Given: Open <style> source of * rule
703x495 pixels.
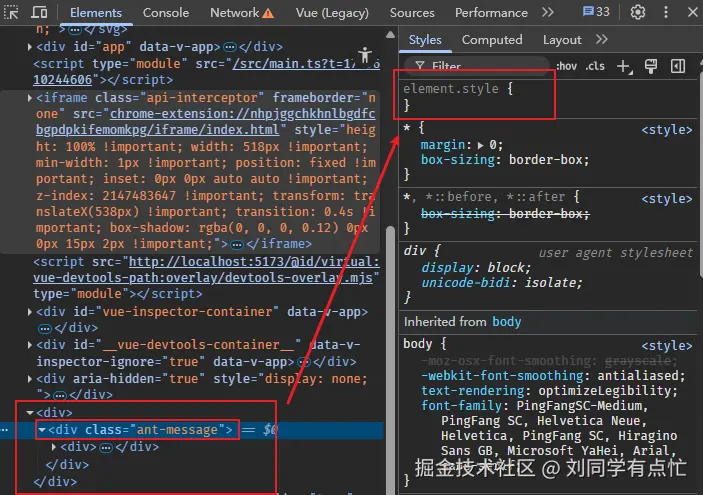Looking at the screenshot, I should [x=667, y=130].
